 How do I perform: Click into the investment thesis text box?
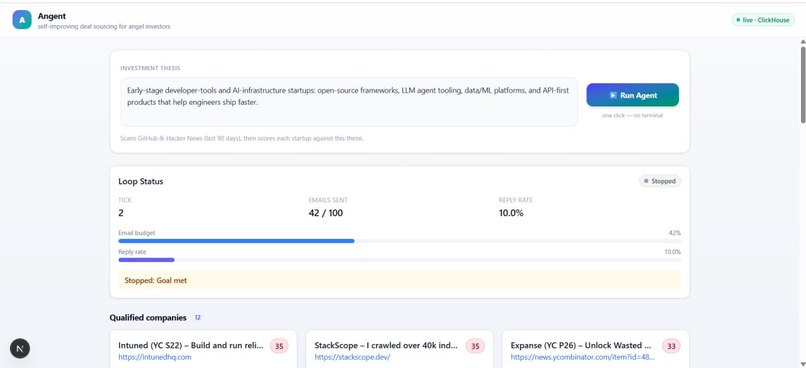click(349, 102)
